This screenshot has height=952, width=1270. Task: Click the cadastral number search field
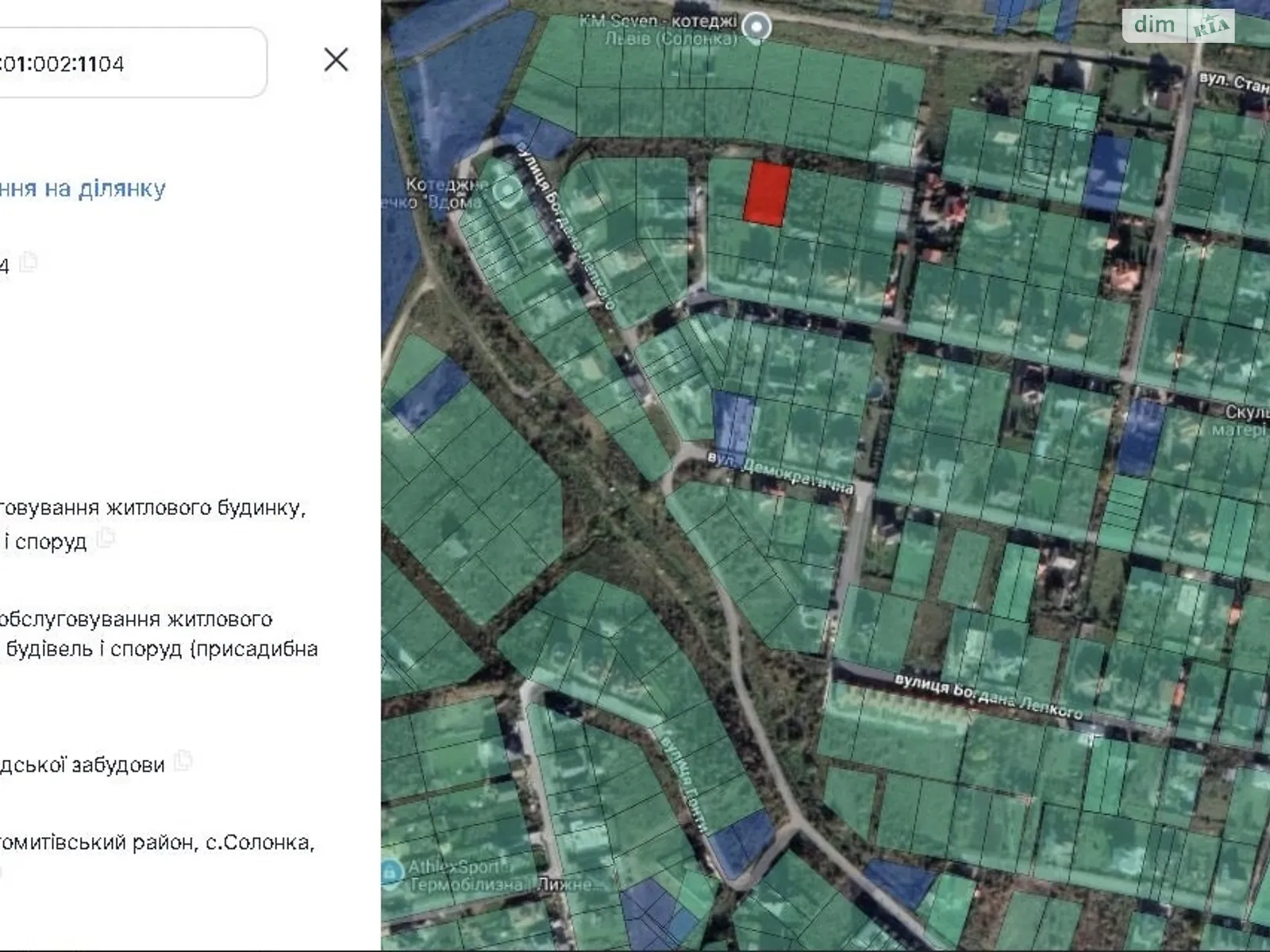tap(127, 63)
